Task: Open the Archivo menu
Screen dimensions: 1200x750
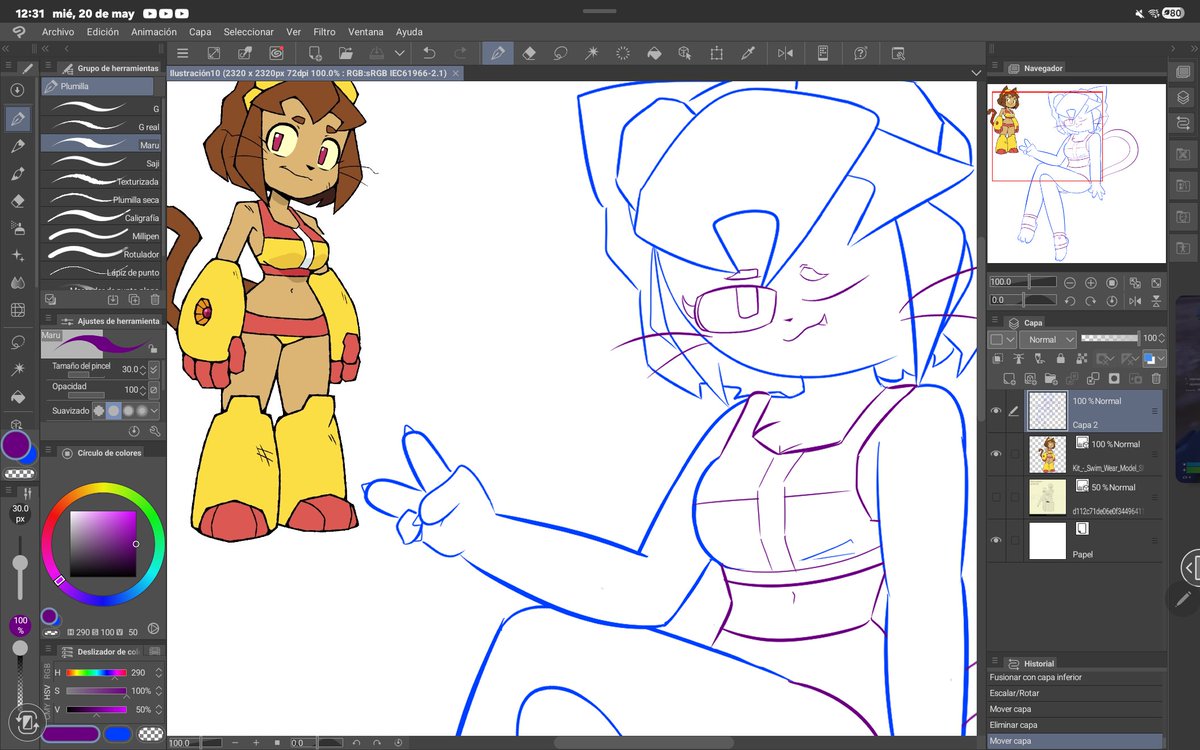Action: [x=58, y=32]
